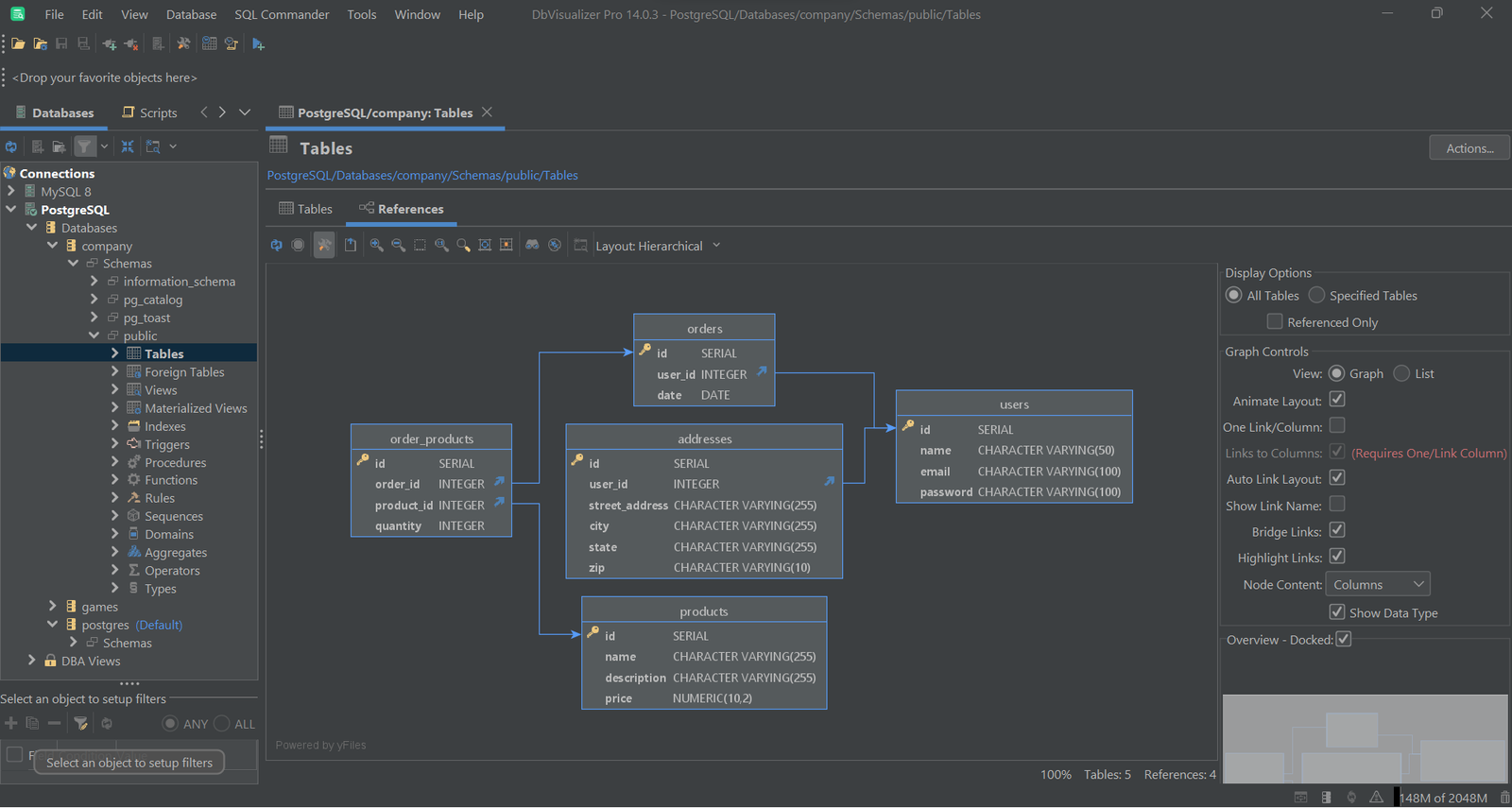Viewport: 1512px width, 808px height.
Task: Reload the Databases tree with refresh icon
Action: [11, 146]
